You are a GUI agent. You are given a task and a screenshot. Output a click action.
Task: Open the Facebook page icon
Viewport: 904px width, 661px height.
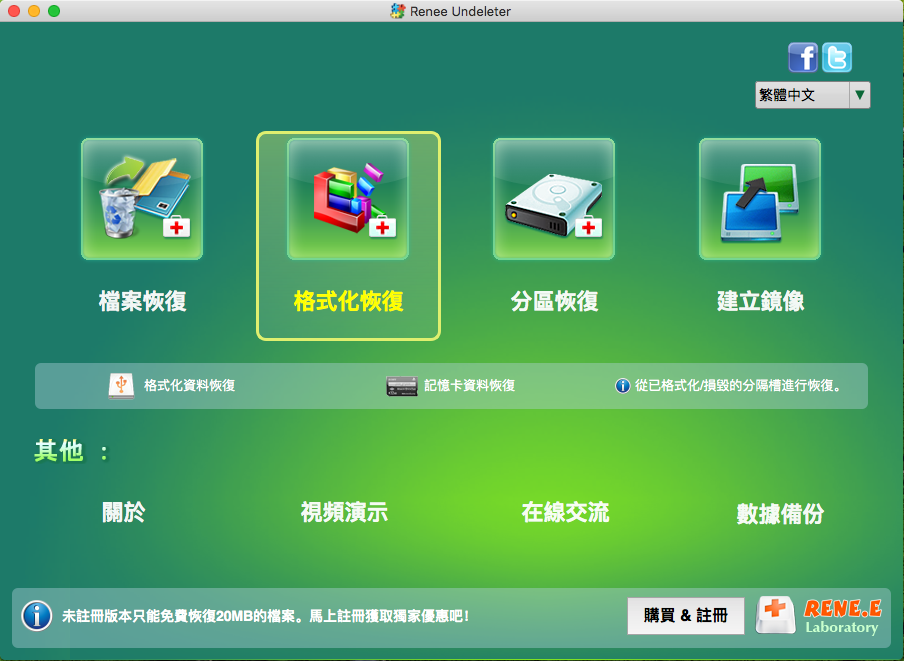tap(803, 57)
